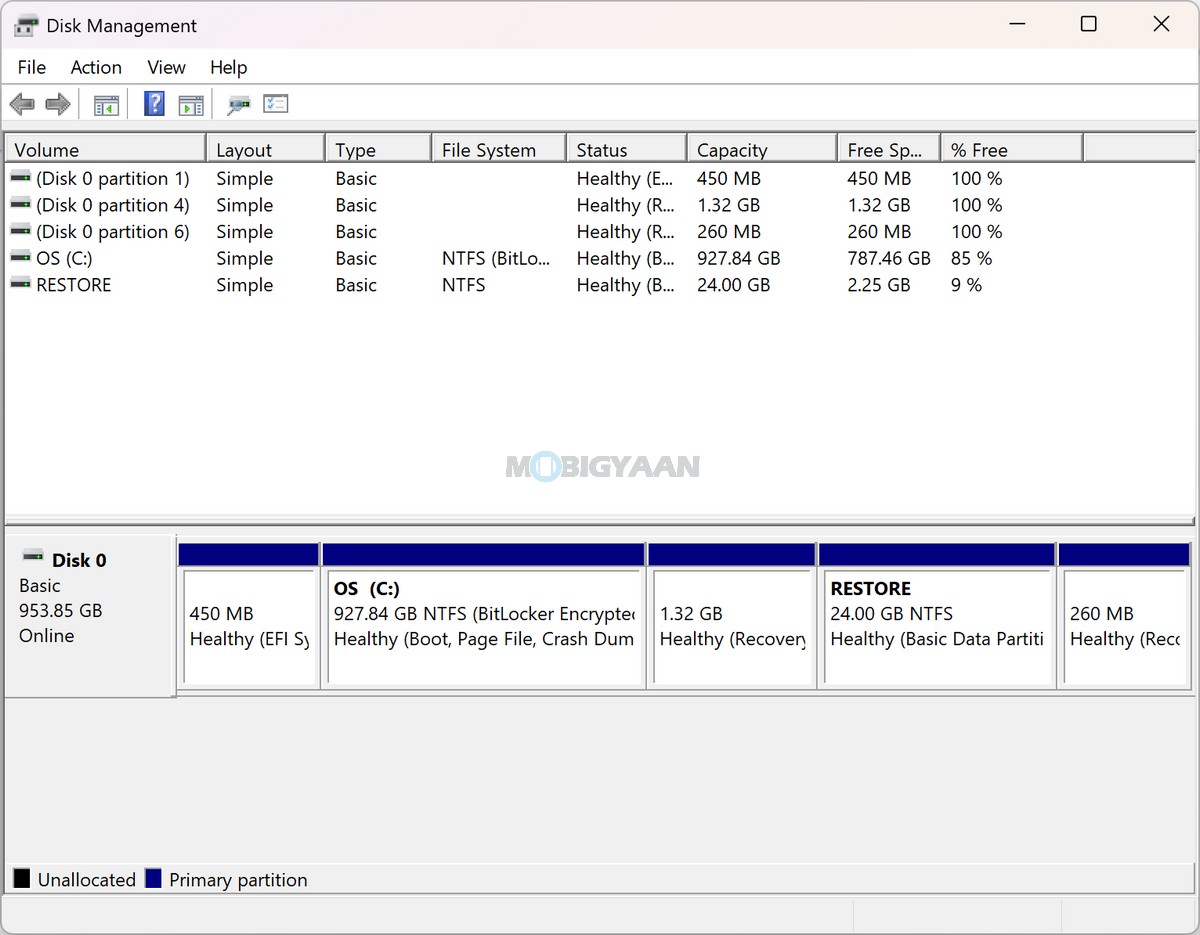This screenshot has width=1200, height=935.
Task: Sort by the Type column header
Action: click(x=378, y=149)
